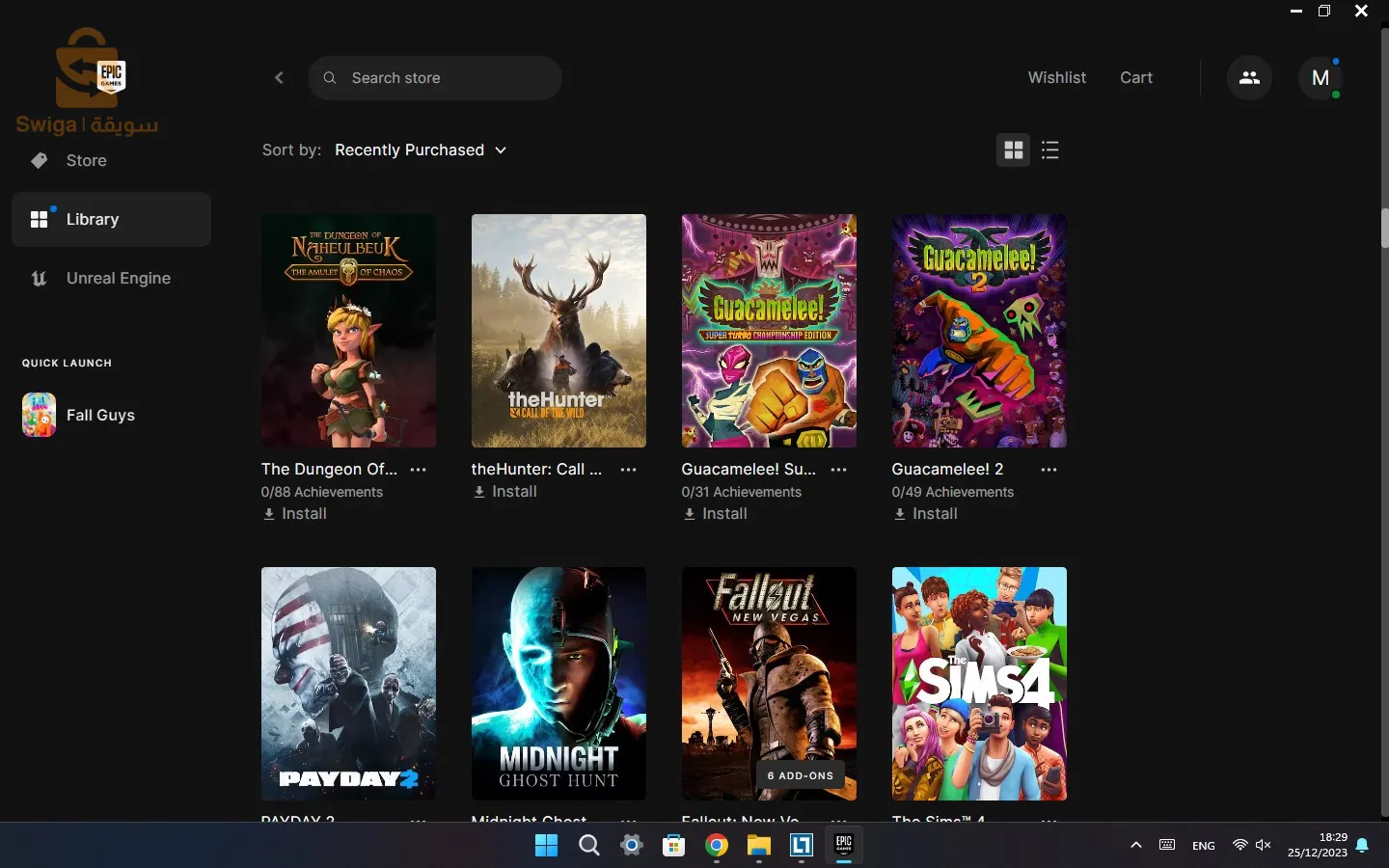Click muted volume tray icon
Viewport: 1389px width, 868px height.
click(1264, 846)
